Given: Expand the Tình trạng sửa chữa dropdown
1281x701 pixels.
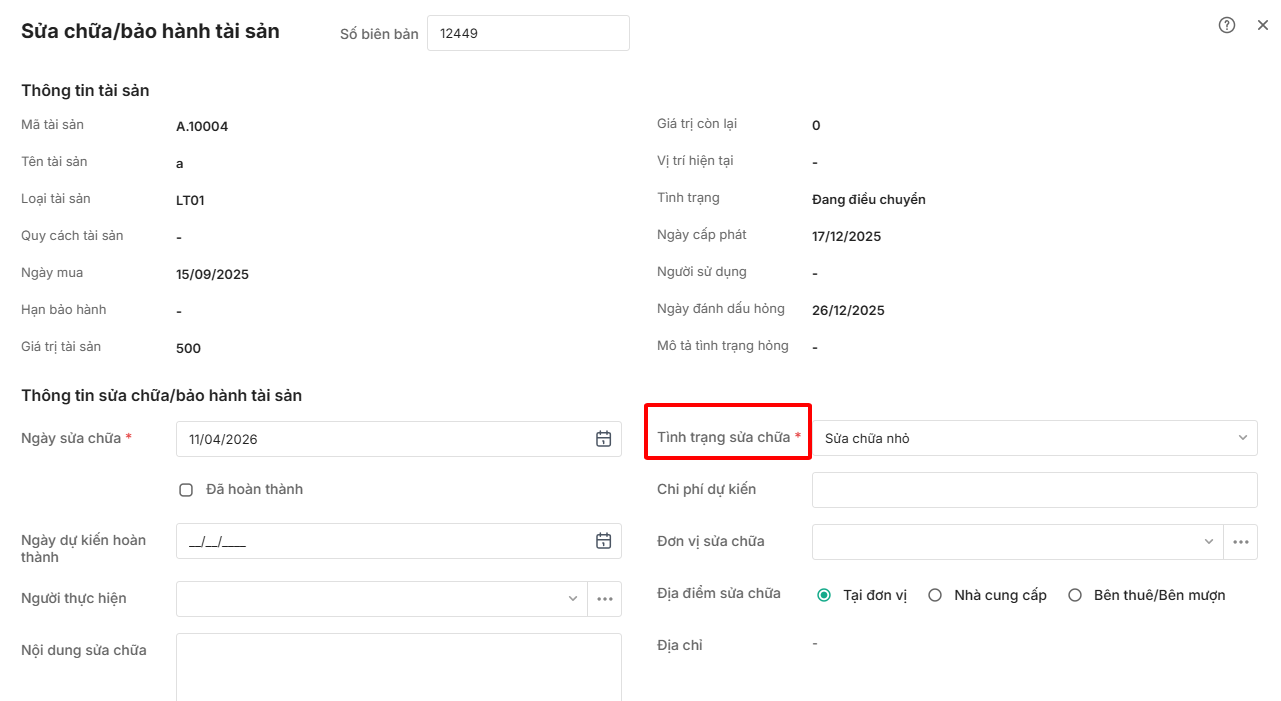Looking at the screenshot, I should click(x=1242, y=438).
